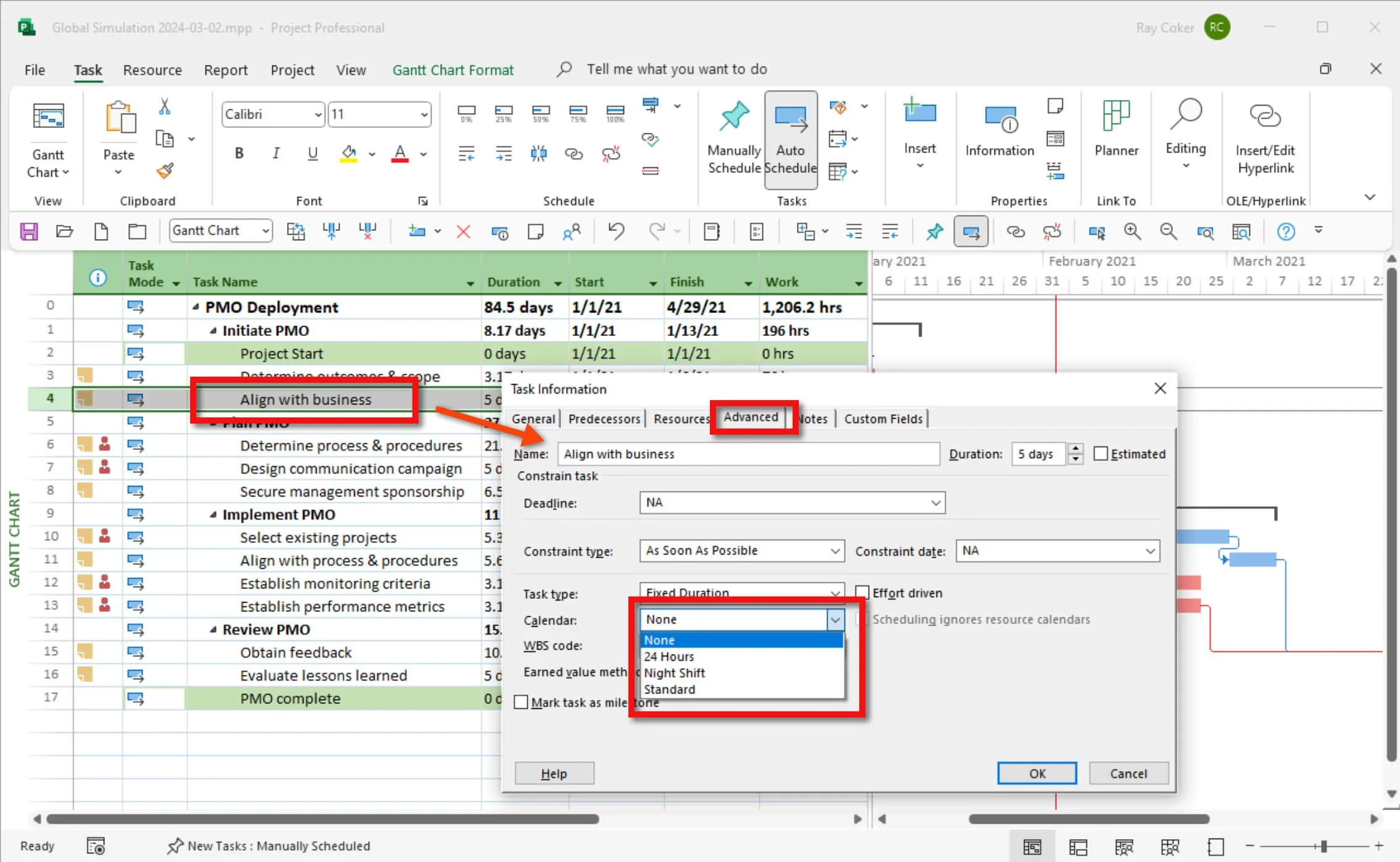
Task: Check the Estimated checkbox
Action: pos(1101,454)
